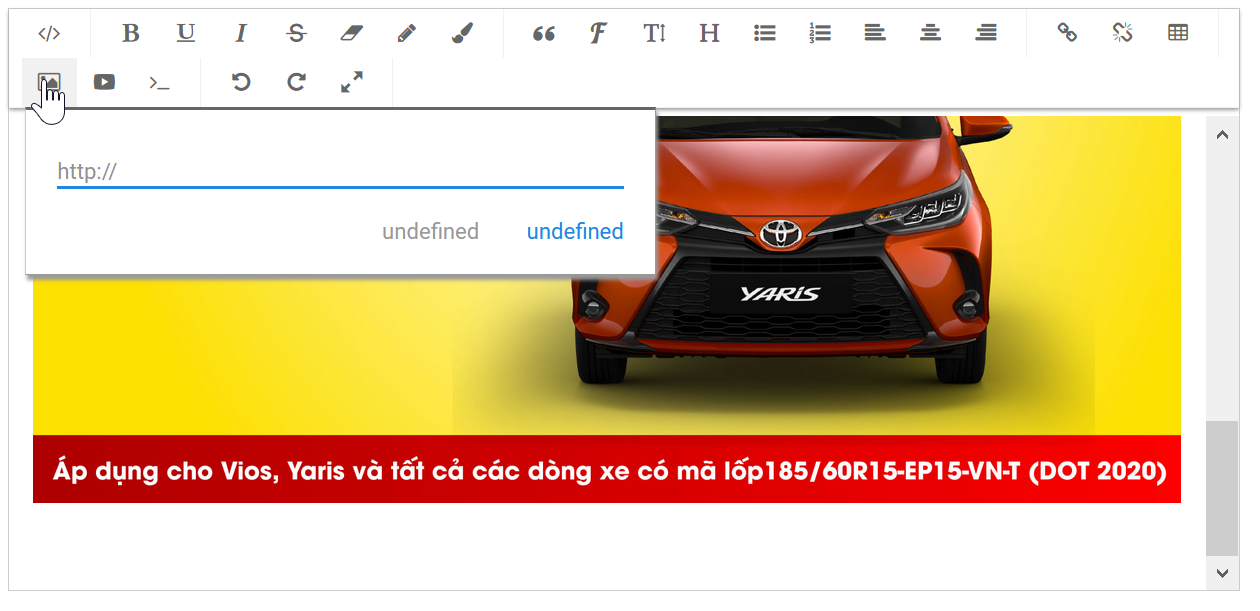Insert an ordered numbered list
Screen dimensions: 1260x611
pos(820,33)
